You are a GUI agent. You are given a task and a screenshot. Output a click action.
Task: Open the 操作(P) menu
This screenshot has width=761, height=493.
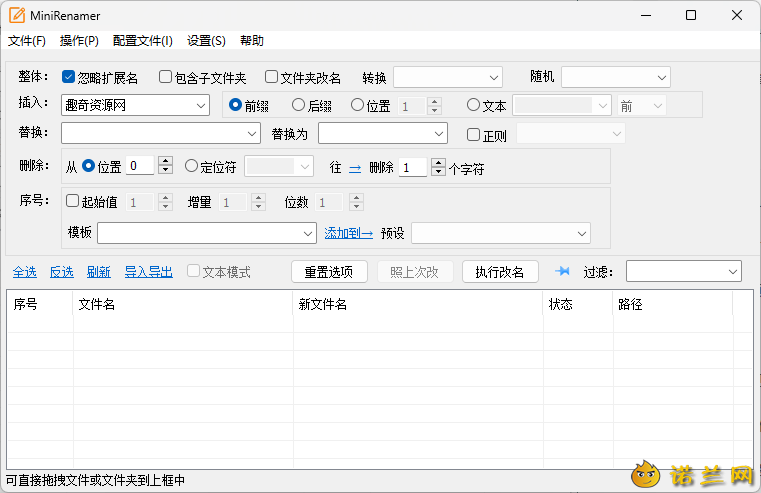click(x=79, y=41)
